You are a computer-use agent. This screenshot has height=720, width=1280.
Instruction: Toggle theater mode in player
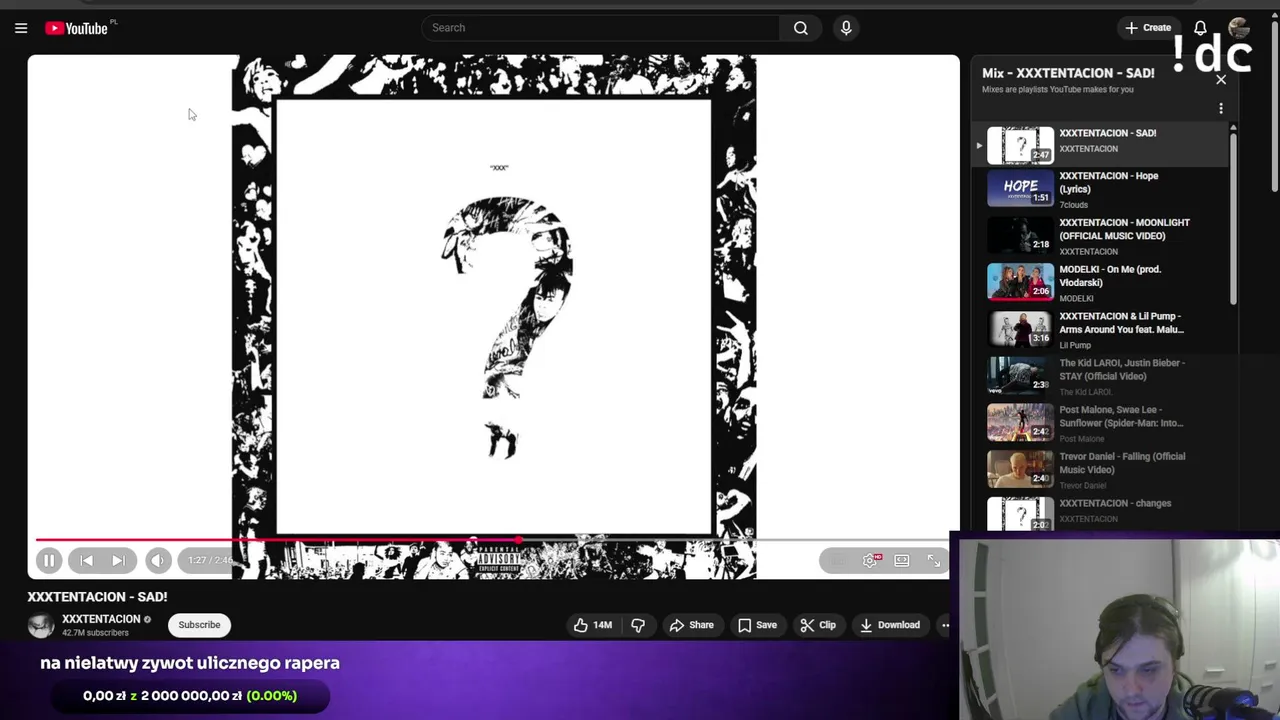(902, 561)
